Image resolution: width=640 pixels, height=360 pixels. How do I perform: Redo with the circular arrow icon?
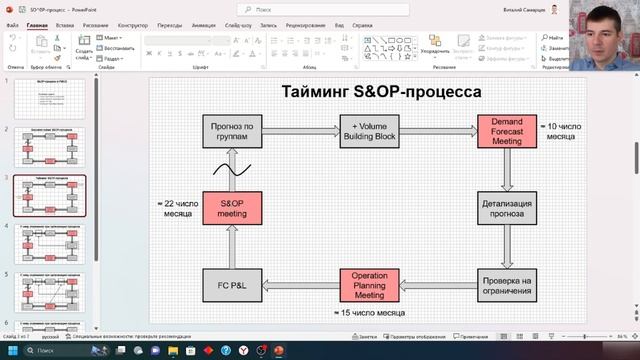(x=13, y=48)
